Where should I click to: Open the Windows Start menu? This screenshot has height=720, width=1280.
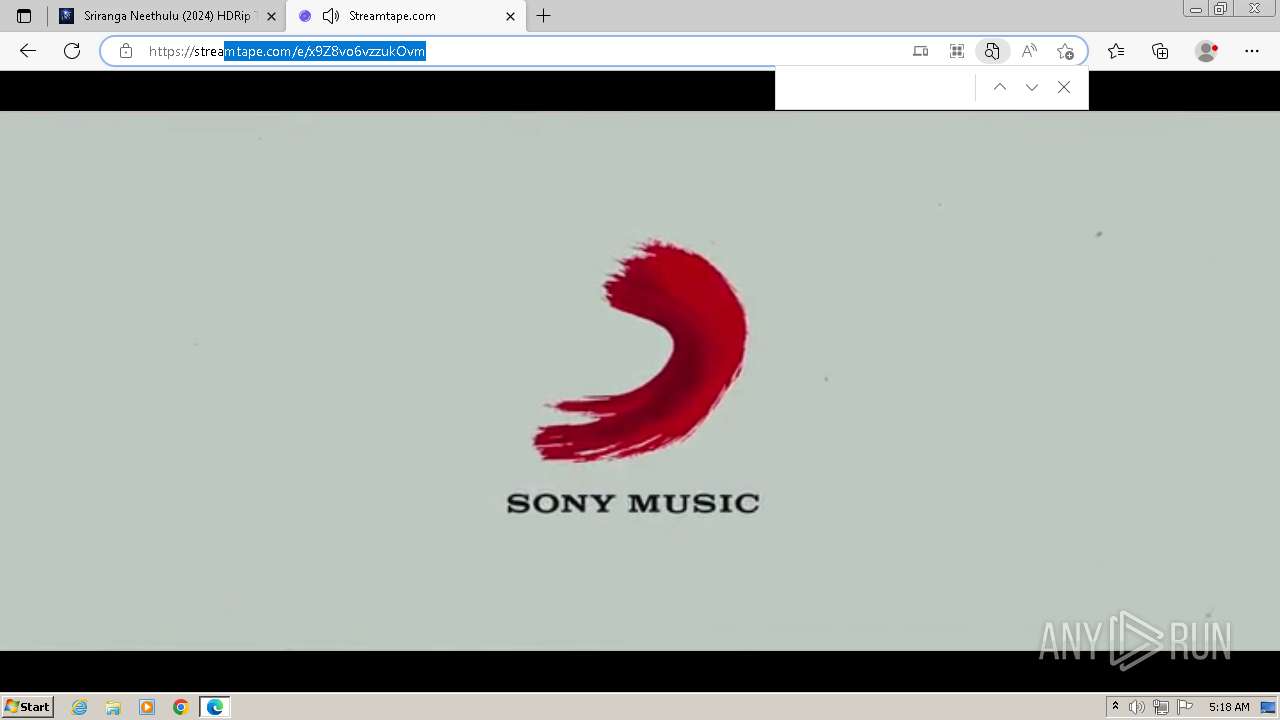28,707
